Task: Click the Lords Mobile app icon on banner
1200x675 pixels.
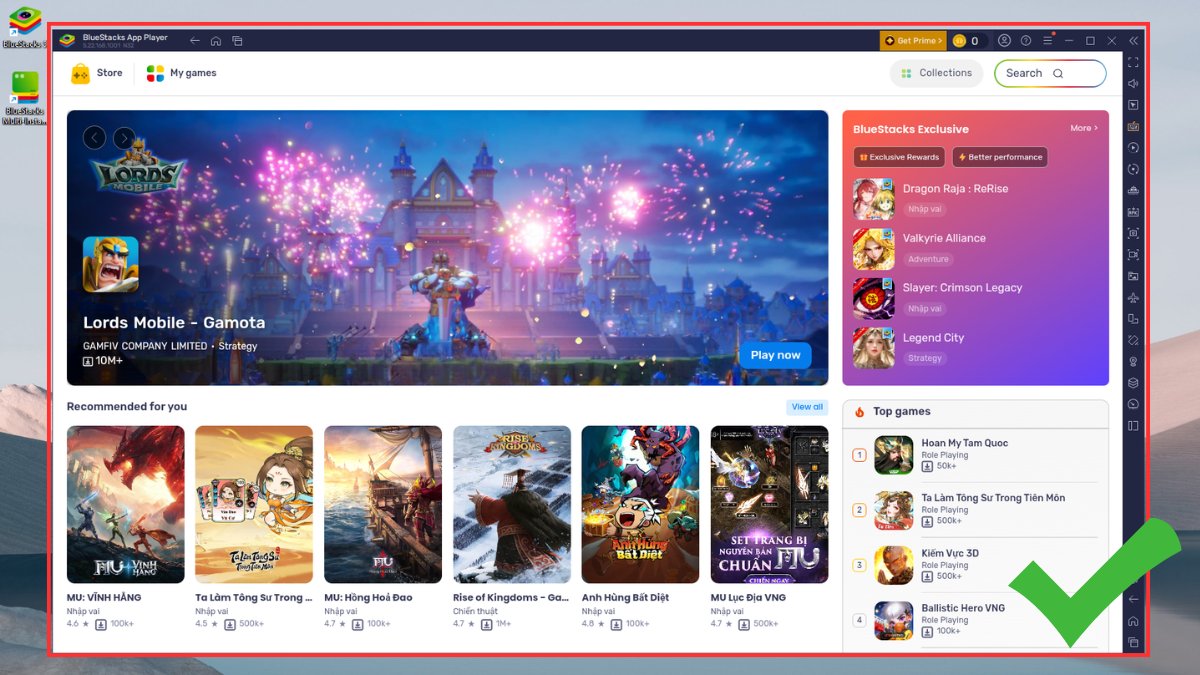Action: coord(110,264)
